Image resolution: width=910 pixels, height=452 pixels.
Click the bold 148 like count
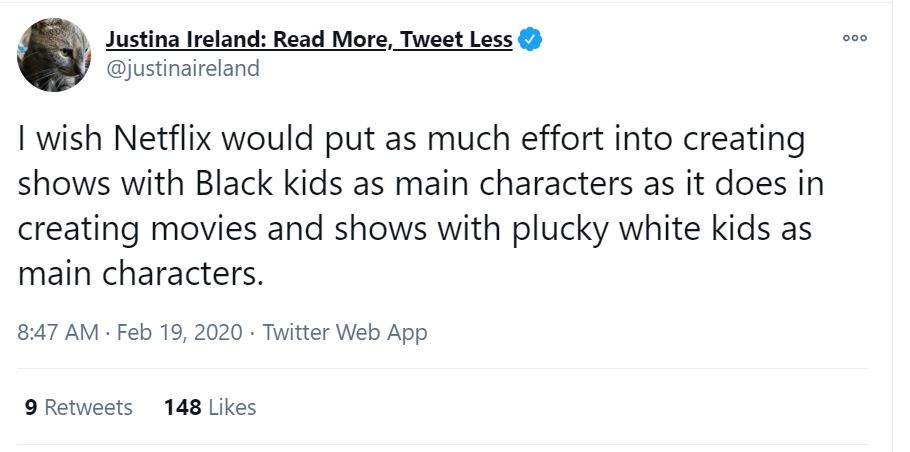click(182, 407)
